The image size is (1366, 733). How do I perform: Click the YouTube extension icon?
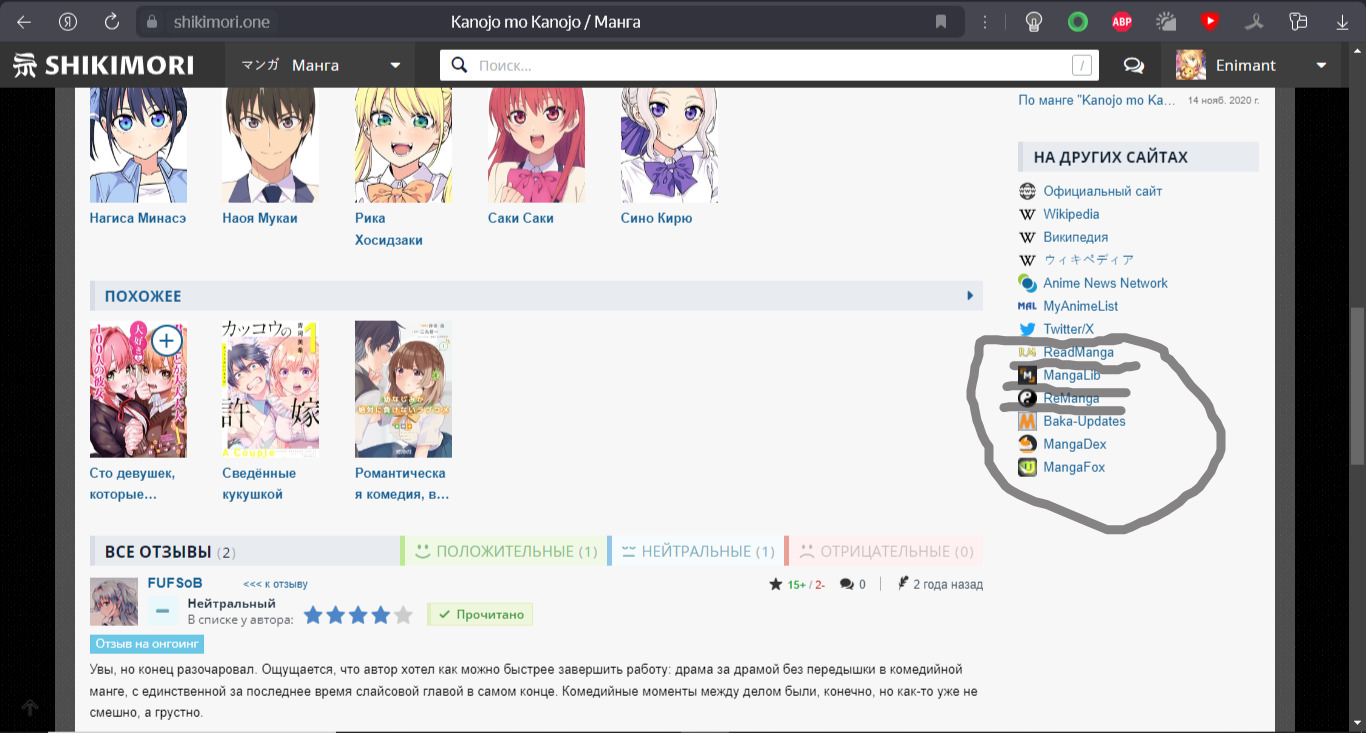1210,22
